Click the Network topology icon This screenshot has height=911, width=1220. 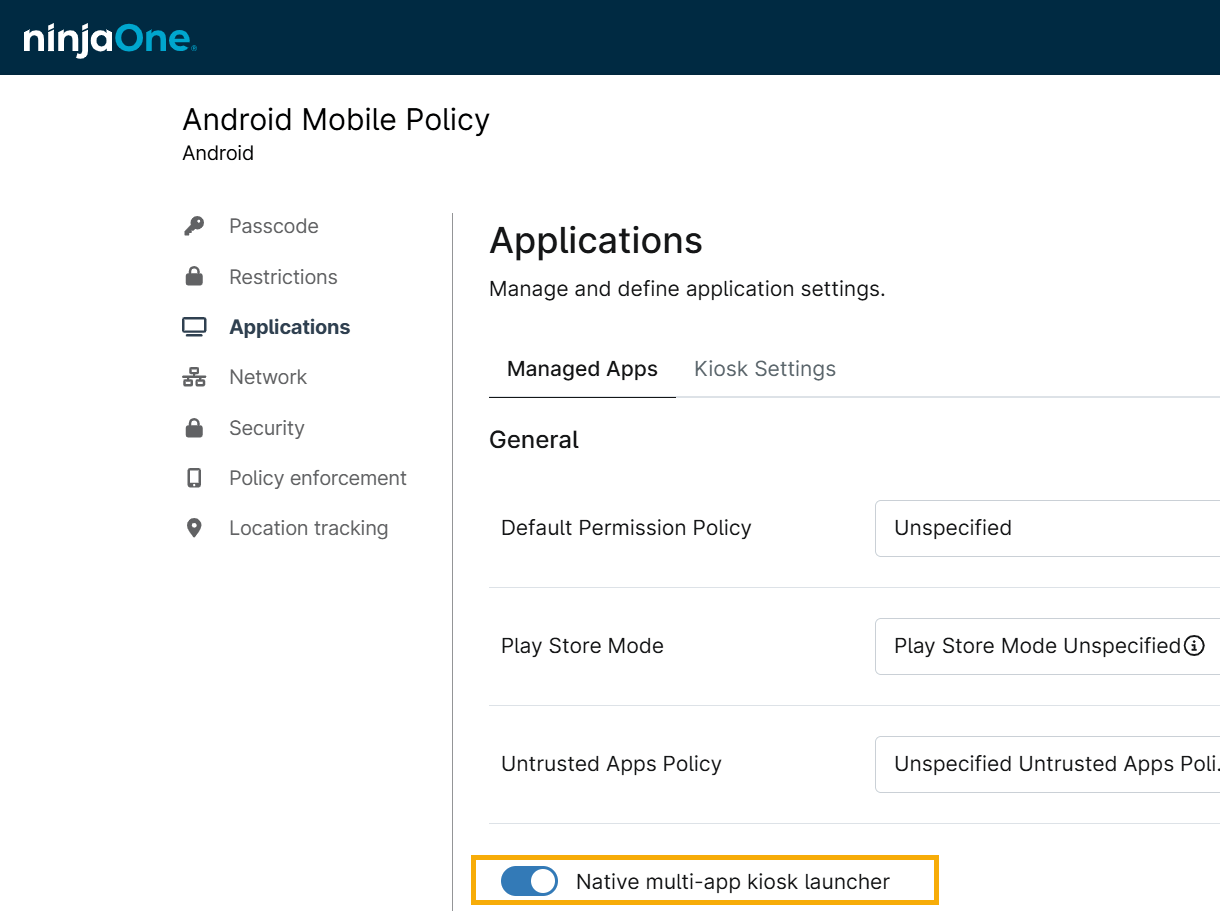[194, 377]
